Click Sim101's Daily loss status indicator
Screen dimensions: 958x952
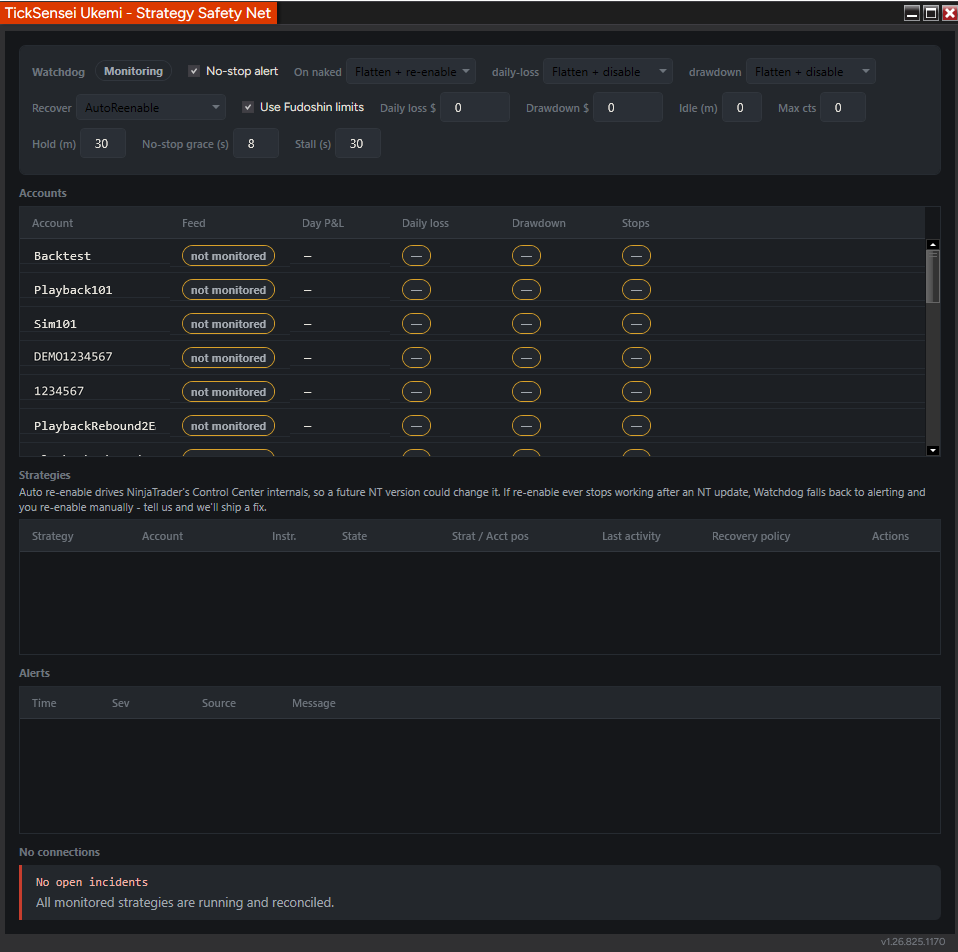click(x=416, y=324)
